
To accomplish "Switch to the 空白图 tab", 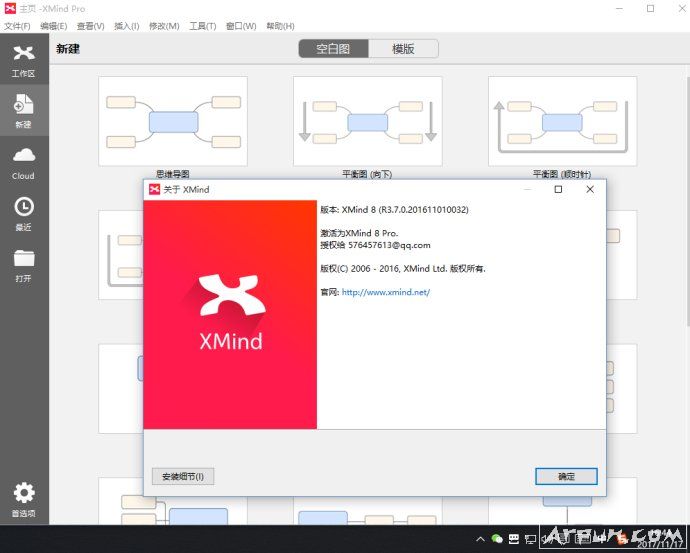I will [x=333, y=48].
